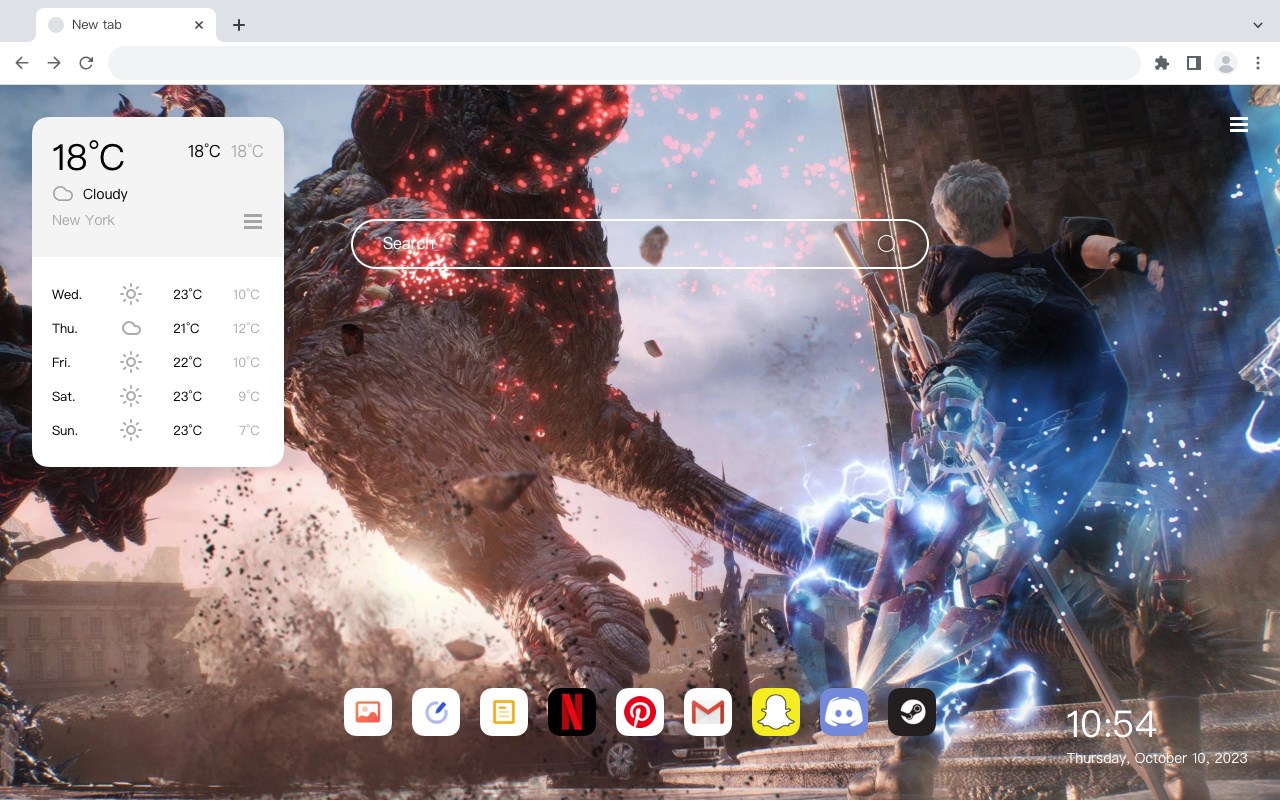Image resolution: width=1280 pixels, height=800 pixels.
Task: Open the weather widget menu icon
Action: 253,221
